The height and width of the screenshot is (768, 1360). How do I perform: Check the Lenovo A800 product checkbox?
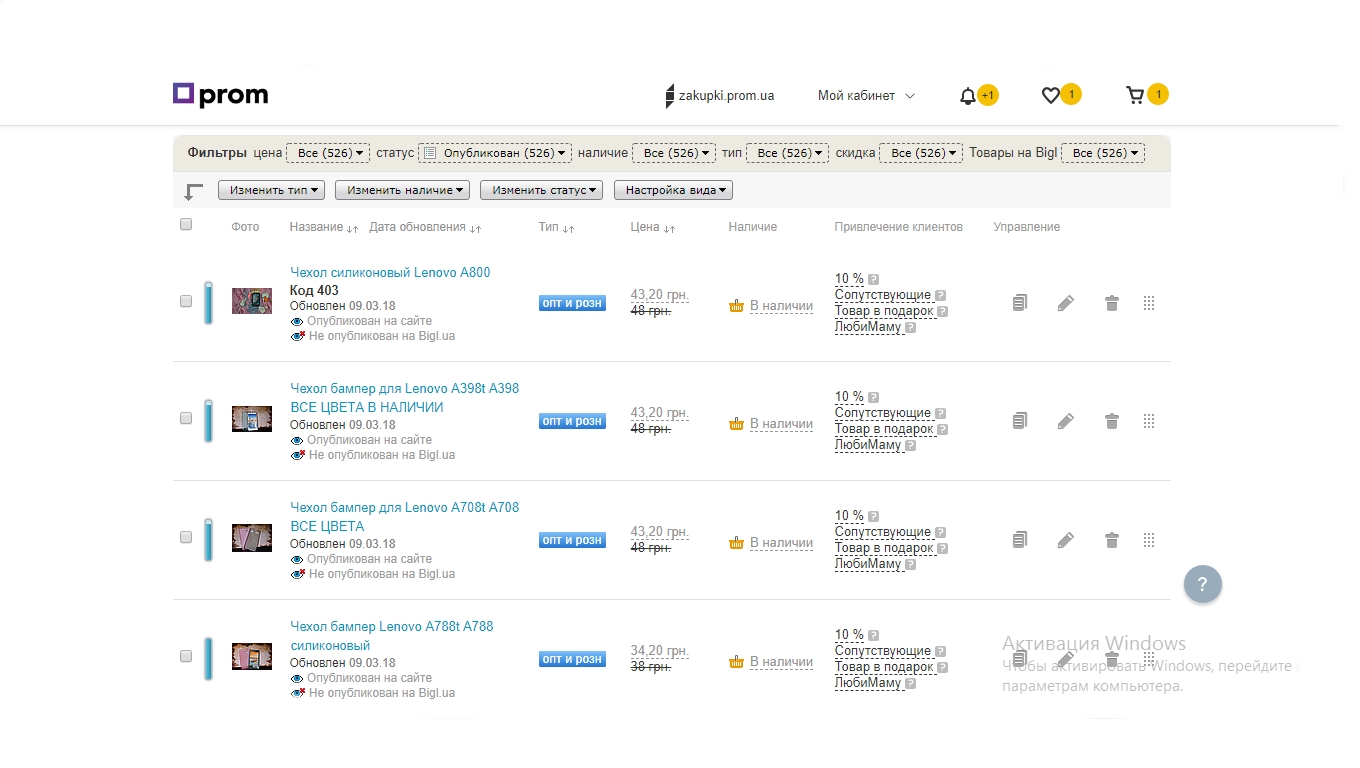coord(186,301)
